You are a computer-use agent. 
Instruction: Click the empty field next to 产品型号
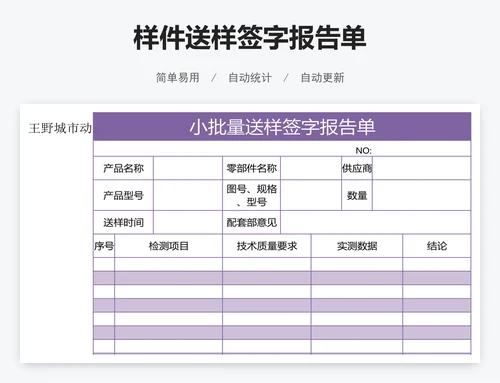pyautogui.click(x=188, y=195)
